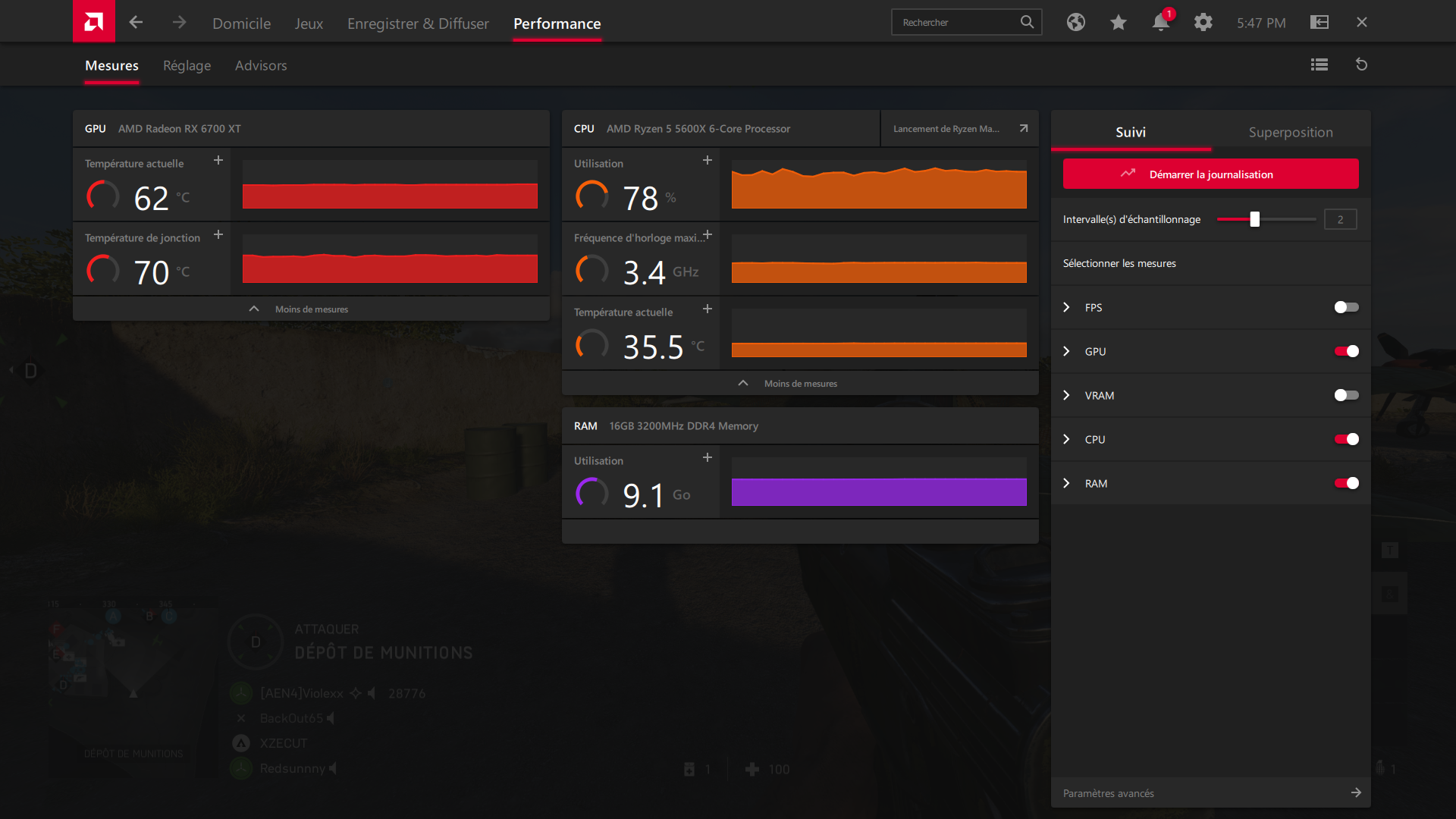Open the Domicile tab
This screenshot has width=1456, height=819.
click(241, 24)
